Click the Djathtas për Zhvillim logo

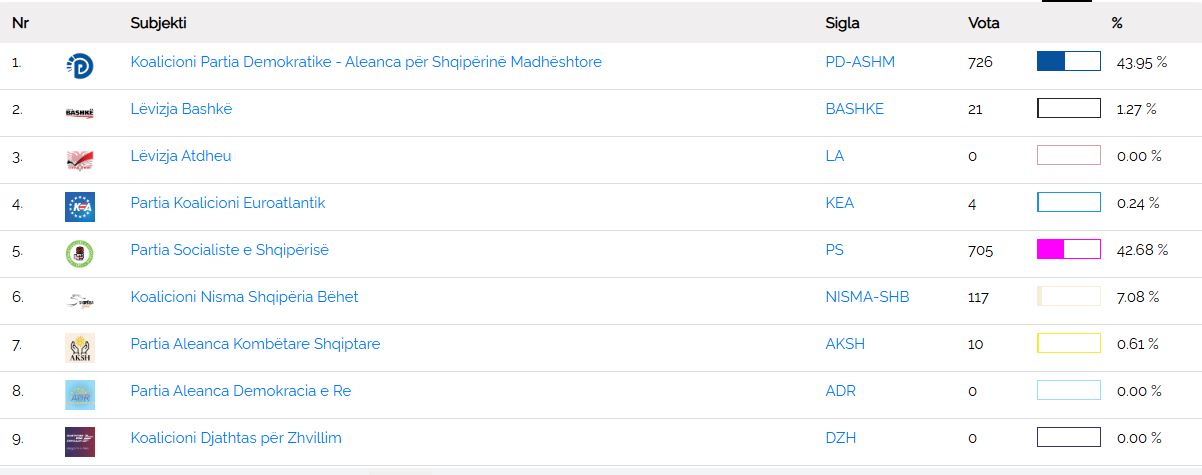[80, 441]
